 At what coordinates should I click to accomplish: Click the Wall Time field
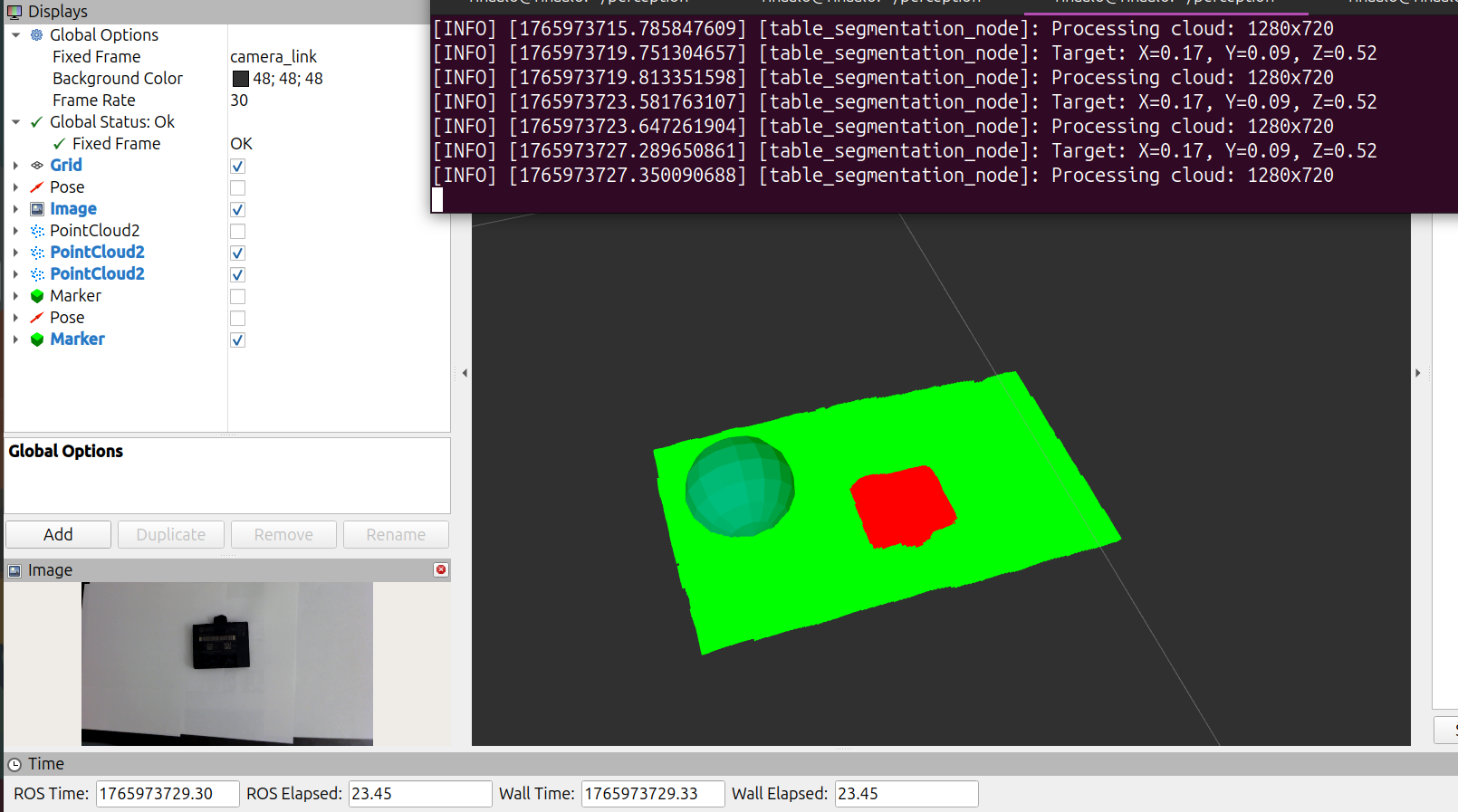coord(653,794)
